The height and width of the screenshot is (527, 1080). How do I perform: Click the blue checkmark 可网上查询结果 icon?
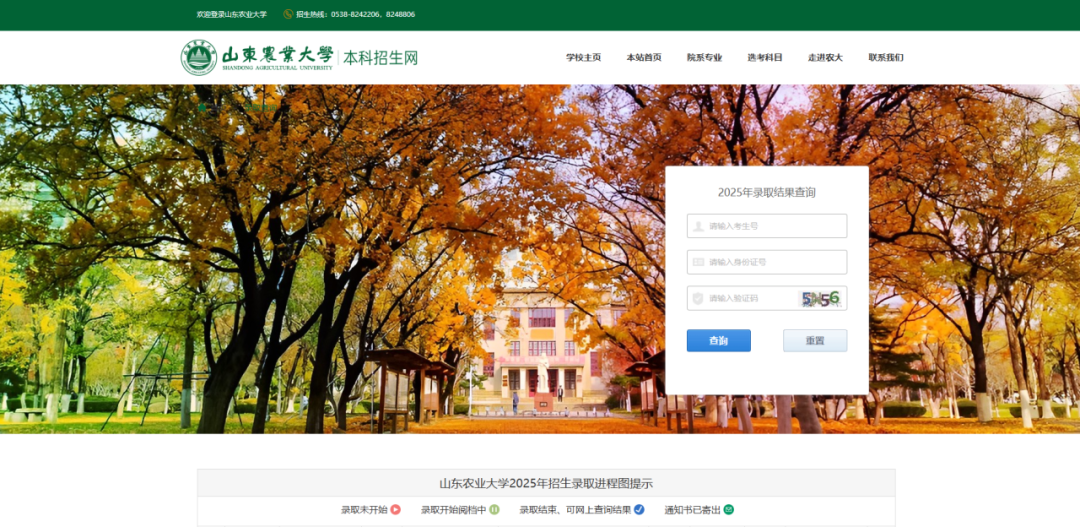(639, 510)
